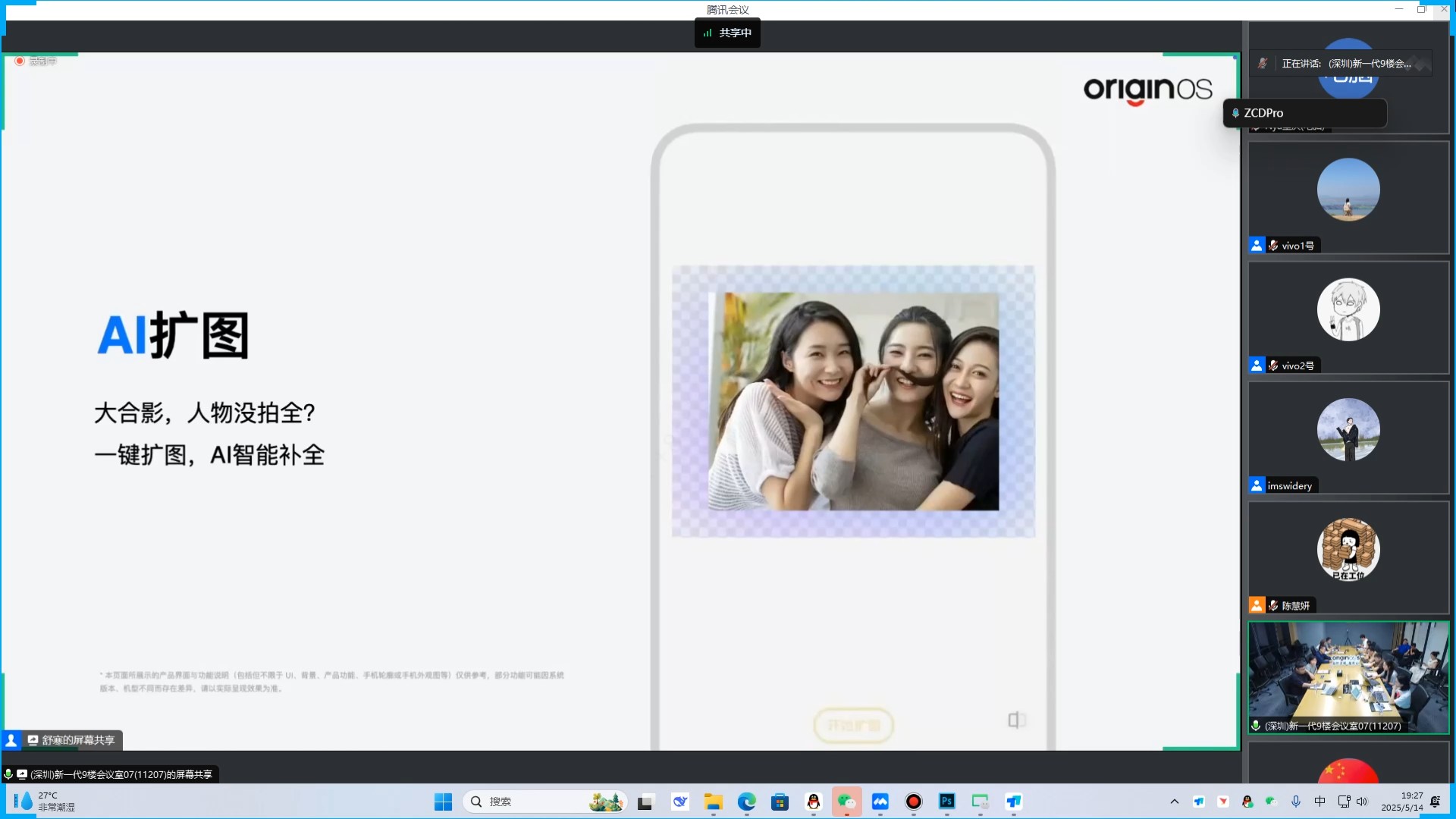Select the vivo1号 participant avatar

1348,190
